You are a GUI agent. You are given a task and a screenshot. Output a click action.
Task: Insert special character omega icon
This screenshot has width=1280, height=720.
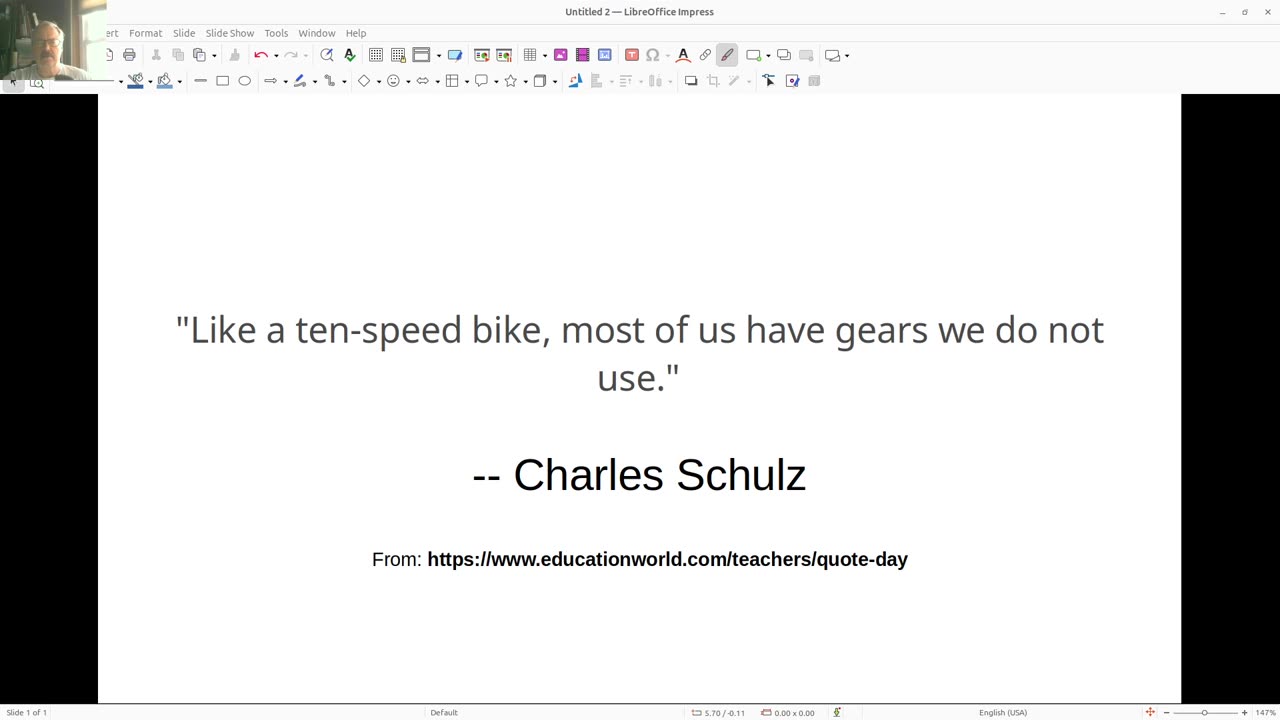pos(653,55)
